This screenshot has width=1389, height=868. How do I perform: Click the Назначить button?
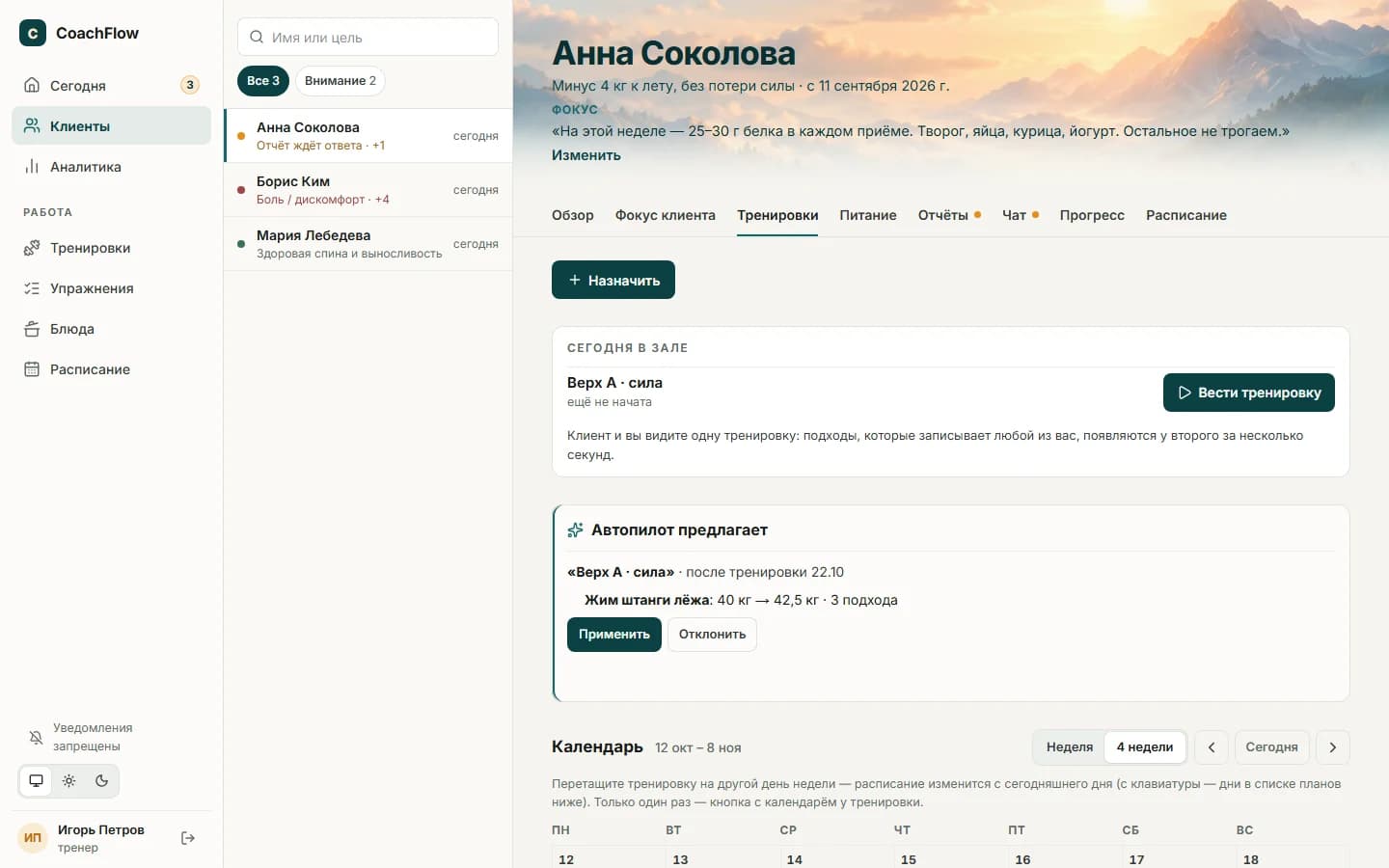[613, 280]
